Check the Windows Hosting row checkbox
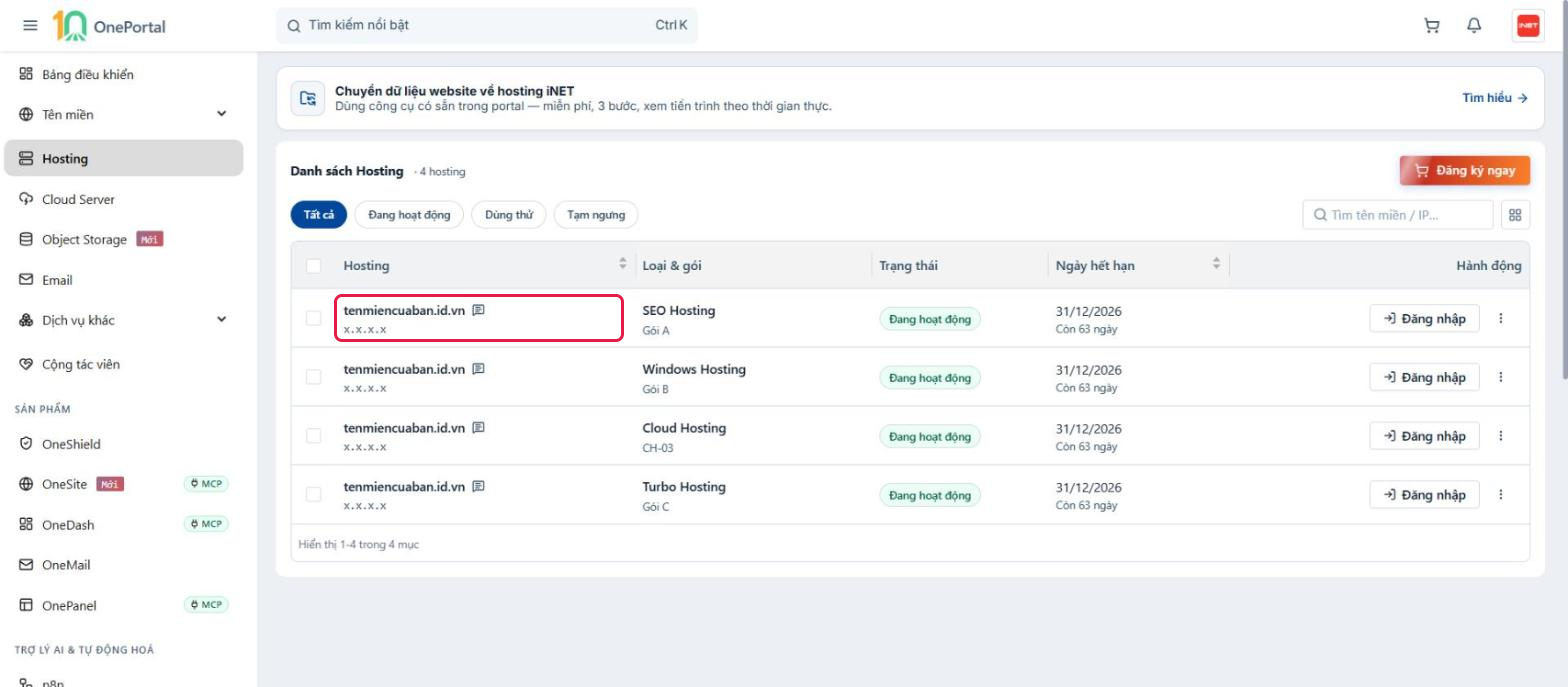1568x687 pixels. pos(314,377)
